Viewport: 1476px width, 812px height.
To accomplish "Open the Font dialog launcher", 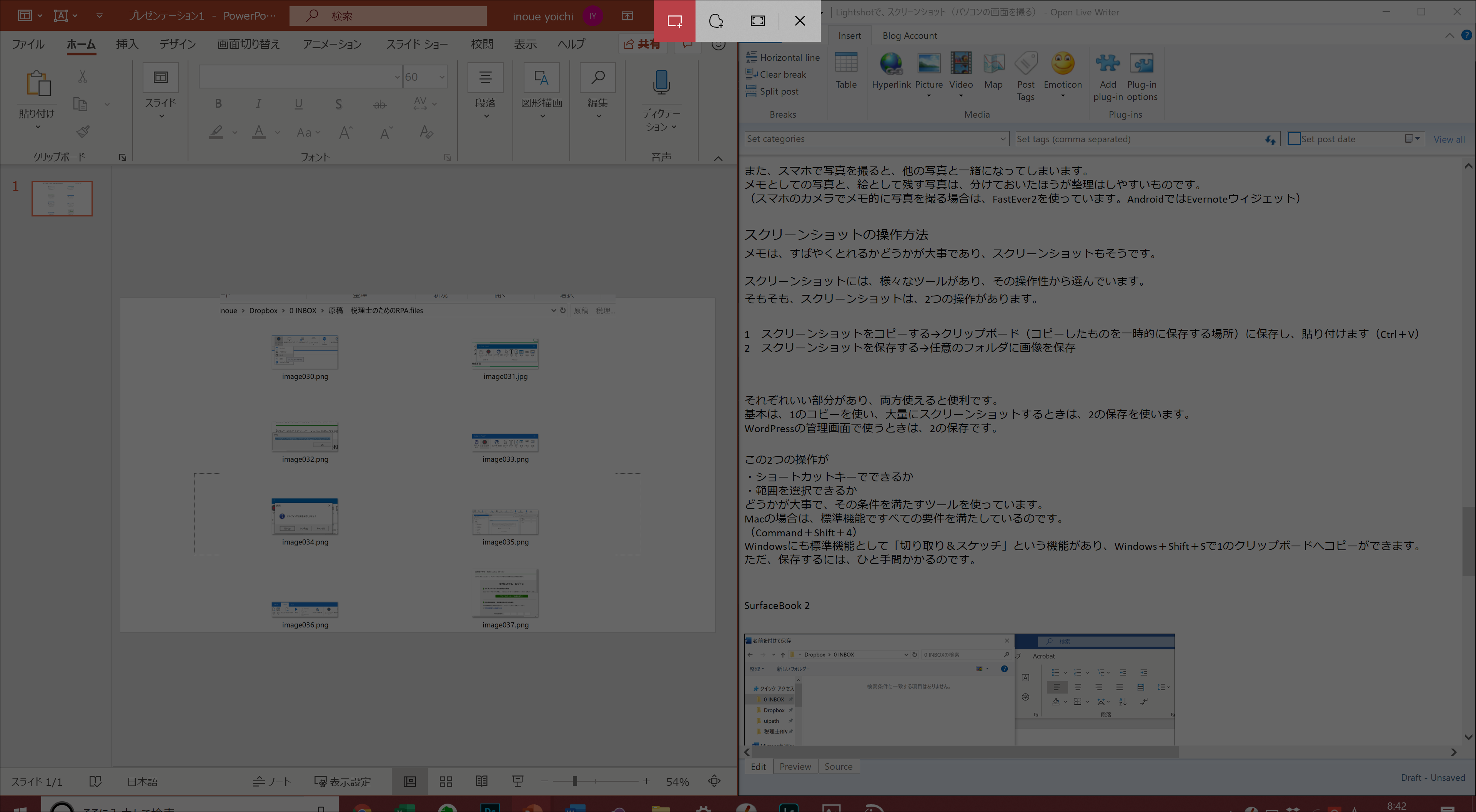I will tap(448, 158).
